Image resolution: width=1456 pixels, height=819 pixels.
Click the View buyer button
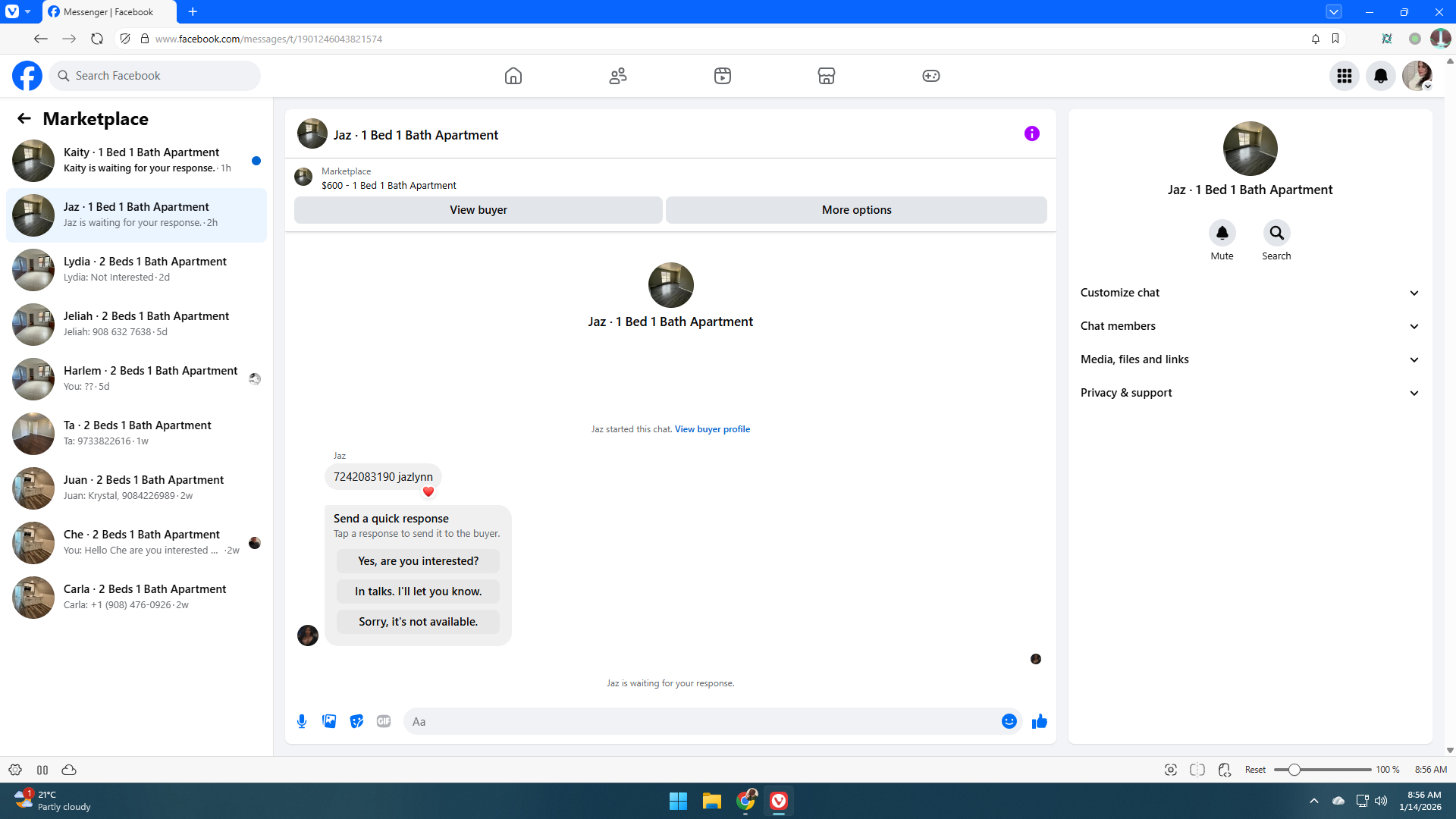(478, 210)
